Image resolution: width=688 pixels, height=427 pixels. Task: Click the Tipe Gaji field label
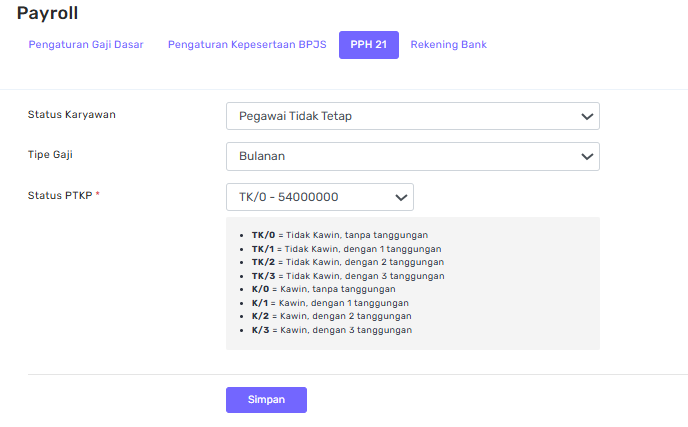[50, 154]
